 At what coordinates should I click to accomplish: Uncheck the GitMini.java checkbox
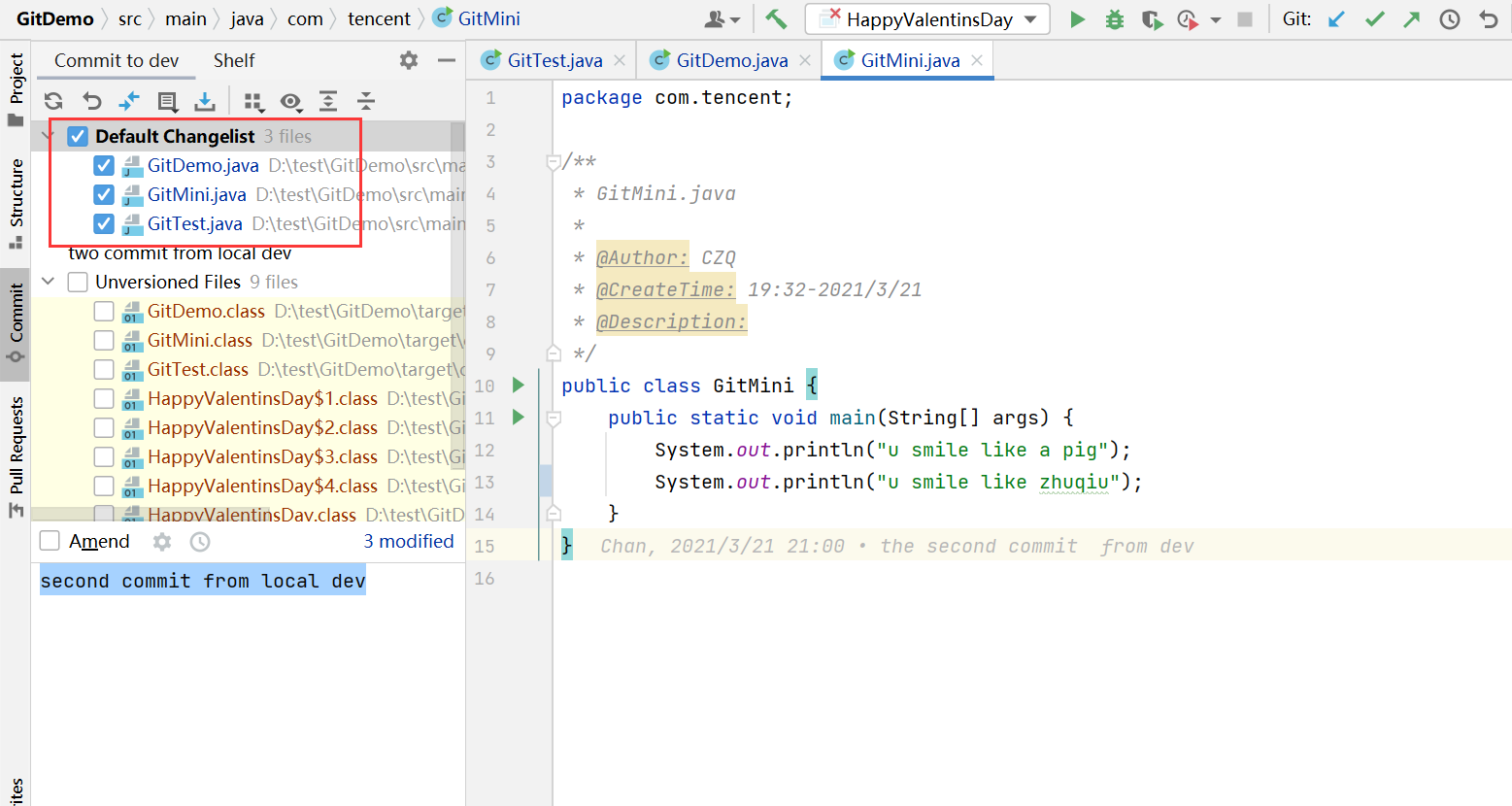104,194
